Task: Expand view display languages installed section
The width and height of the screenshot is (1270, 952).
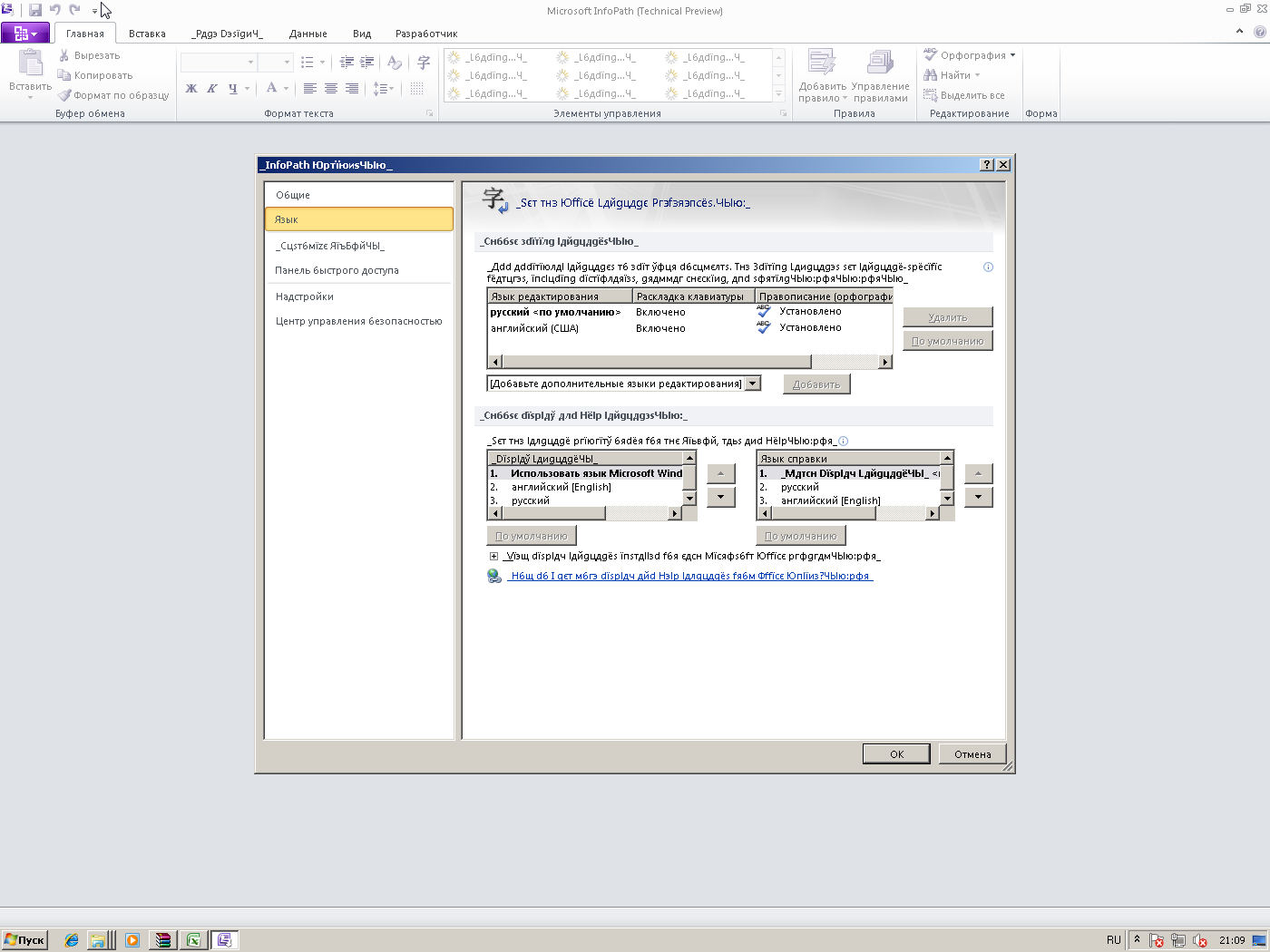Action: [493, 557]
